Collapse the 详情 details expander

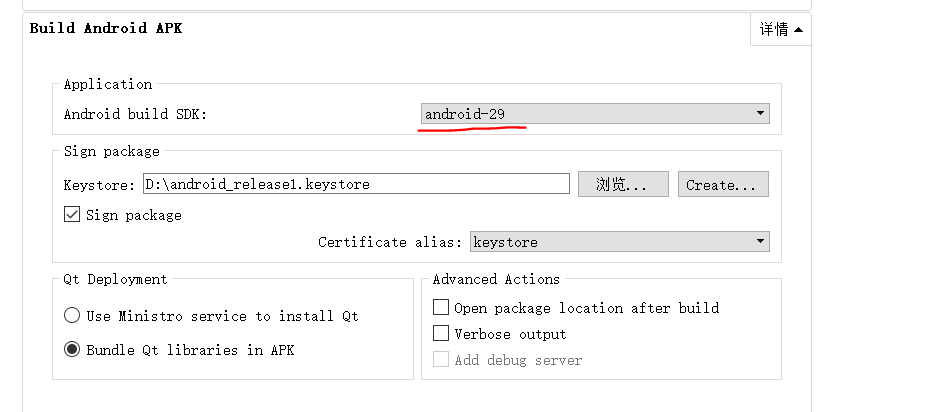(781, 29)
